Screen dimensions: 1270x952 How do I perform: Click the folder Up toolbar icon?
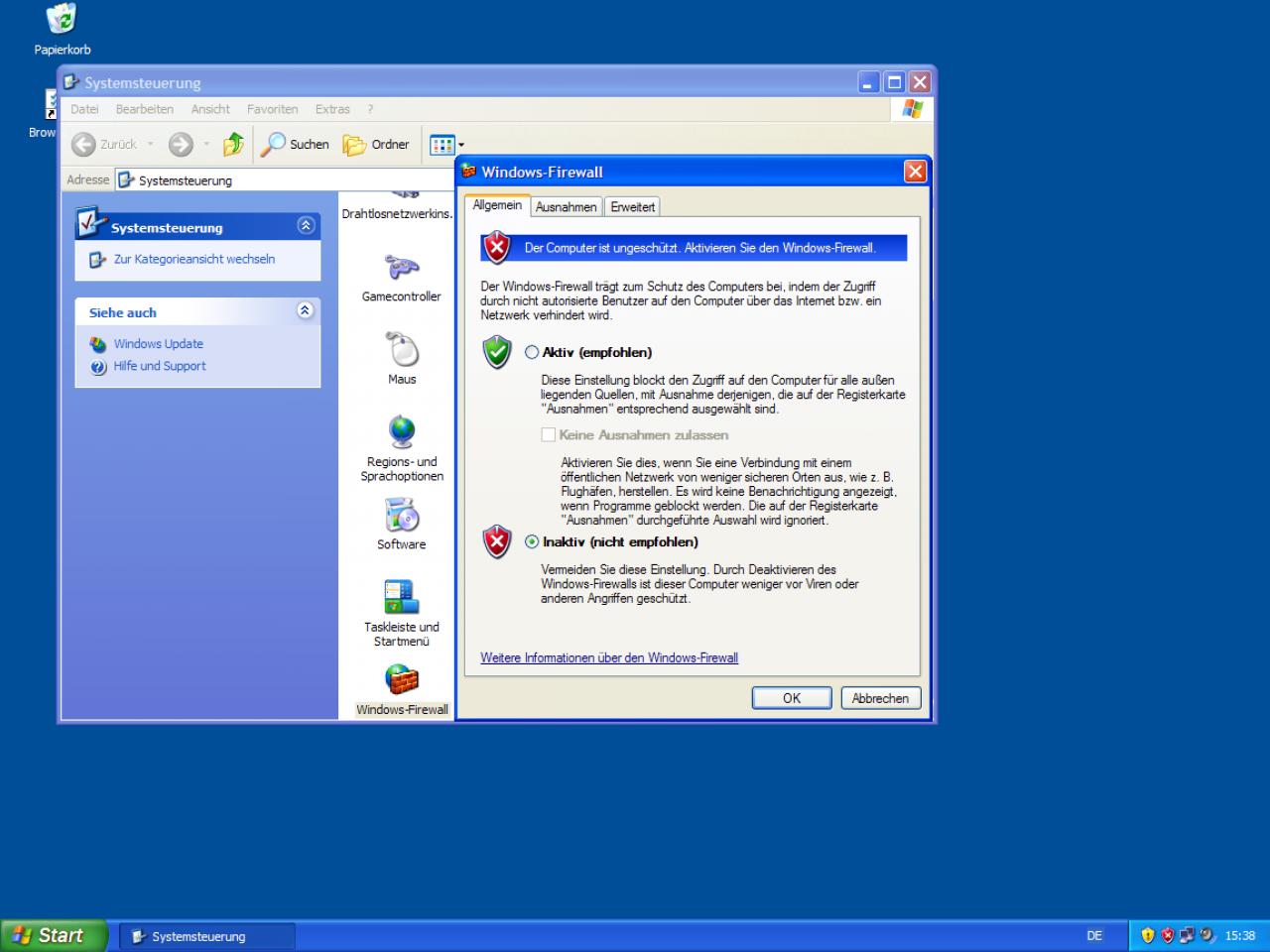click(x=233, y=145)
